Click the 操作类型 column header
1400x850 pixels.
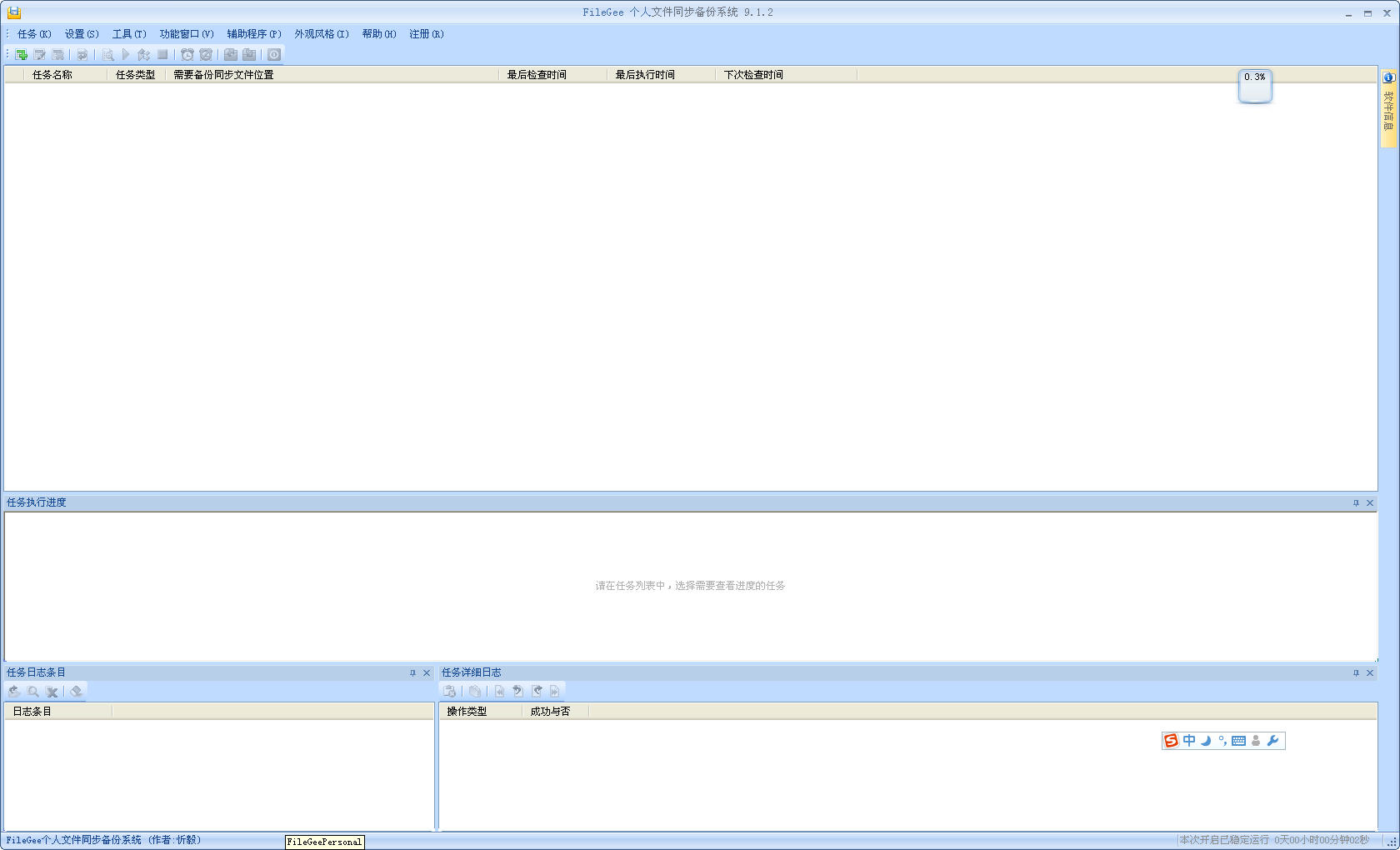coord(481,712)
